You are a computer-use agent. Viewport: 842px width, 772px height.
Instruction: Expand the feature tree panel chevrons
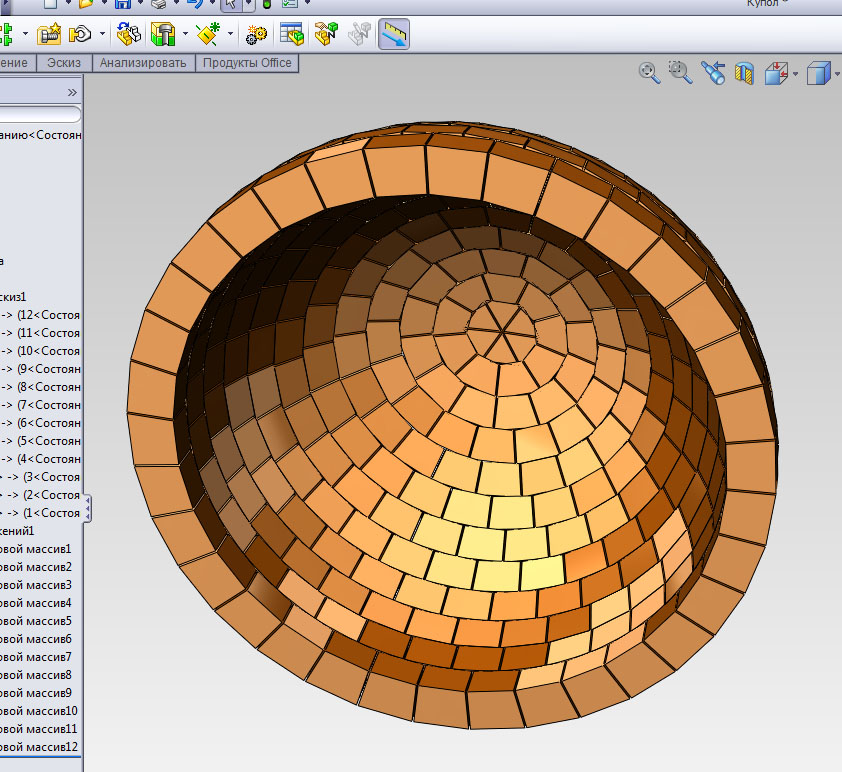(72, 91)
